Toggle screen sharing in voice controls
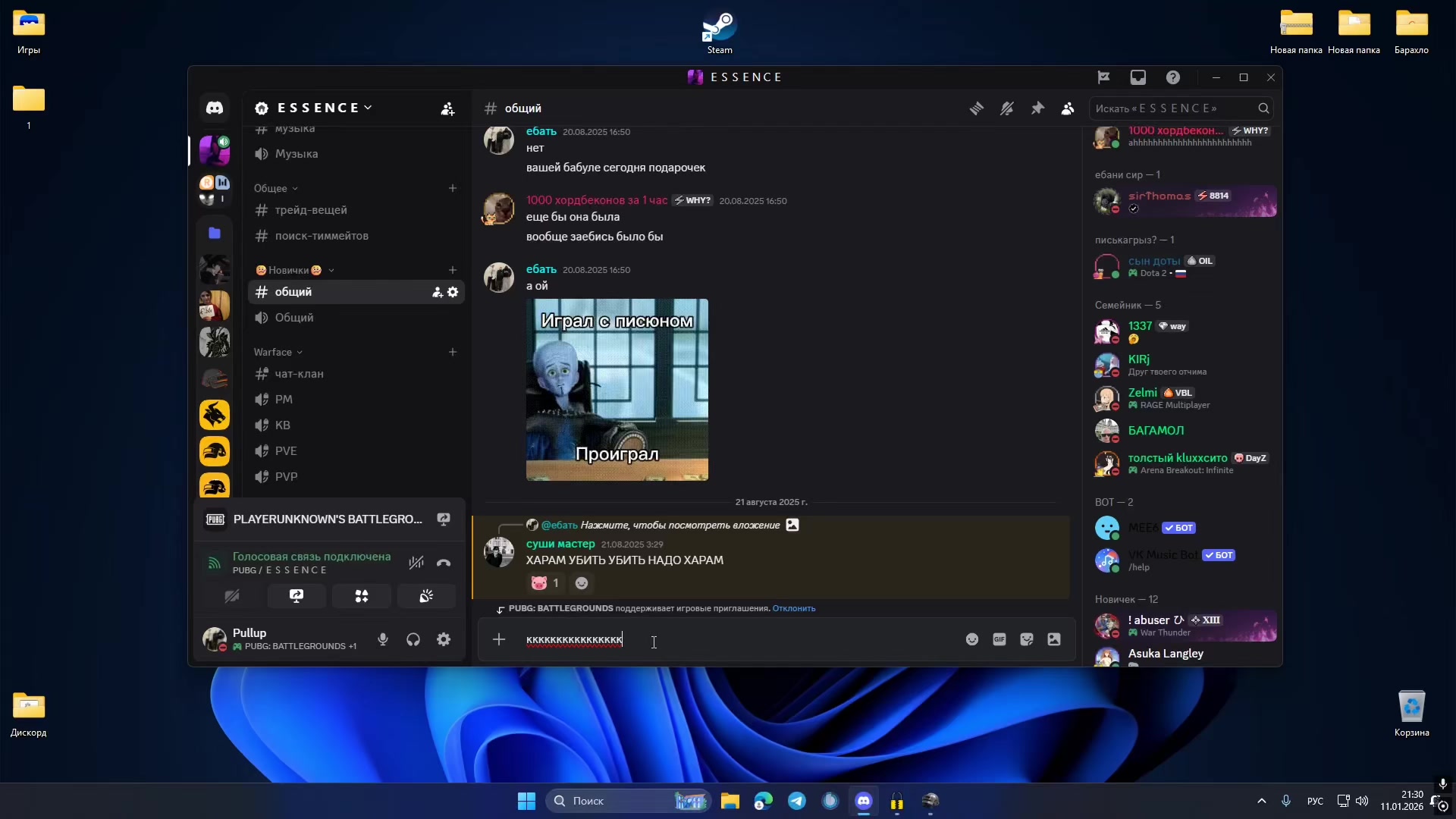The width and height of the screenshot is (1456, 819). 297,596
